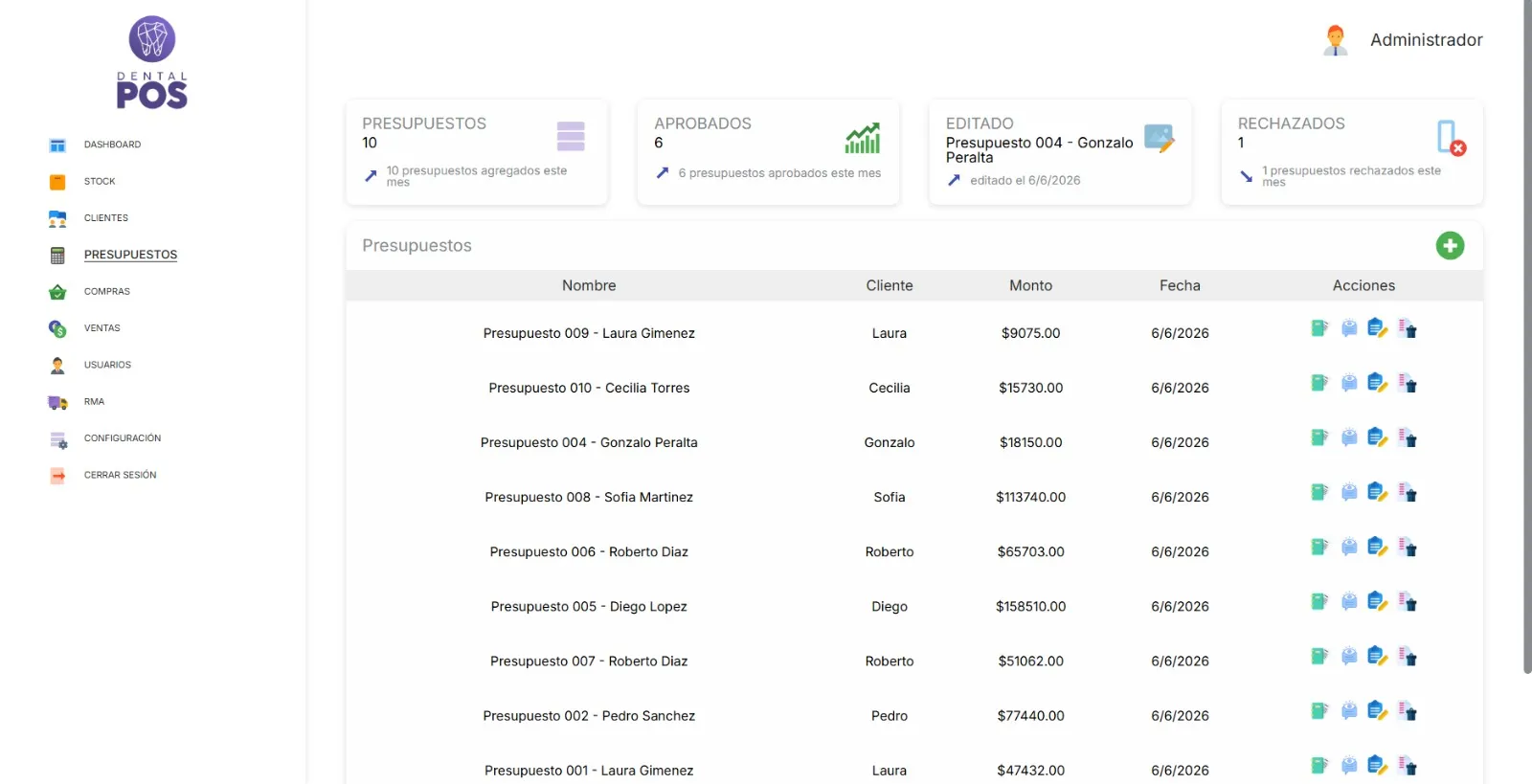The height and width of the screenshot is (784, 1532).
Task: Edit Presupuesto 010 - Cecilia Torres
Action: 1378,383
